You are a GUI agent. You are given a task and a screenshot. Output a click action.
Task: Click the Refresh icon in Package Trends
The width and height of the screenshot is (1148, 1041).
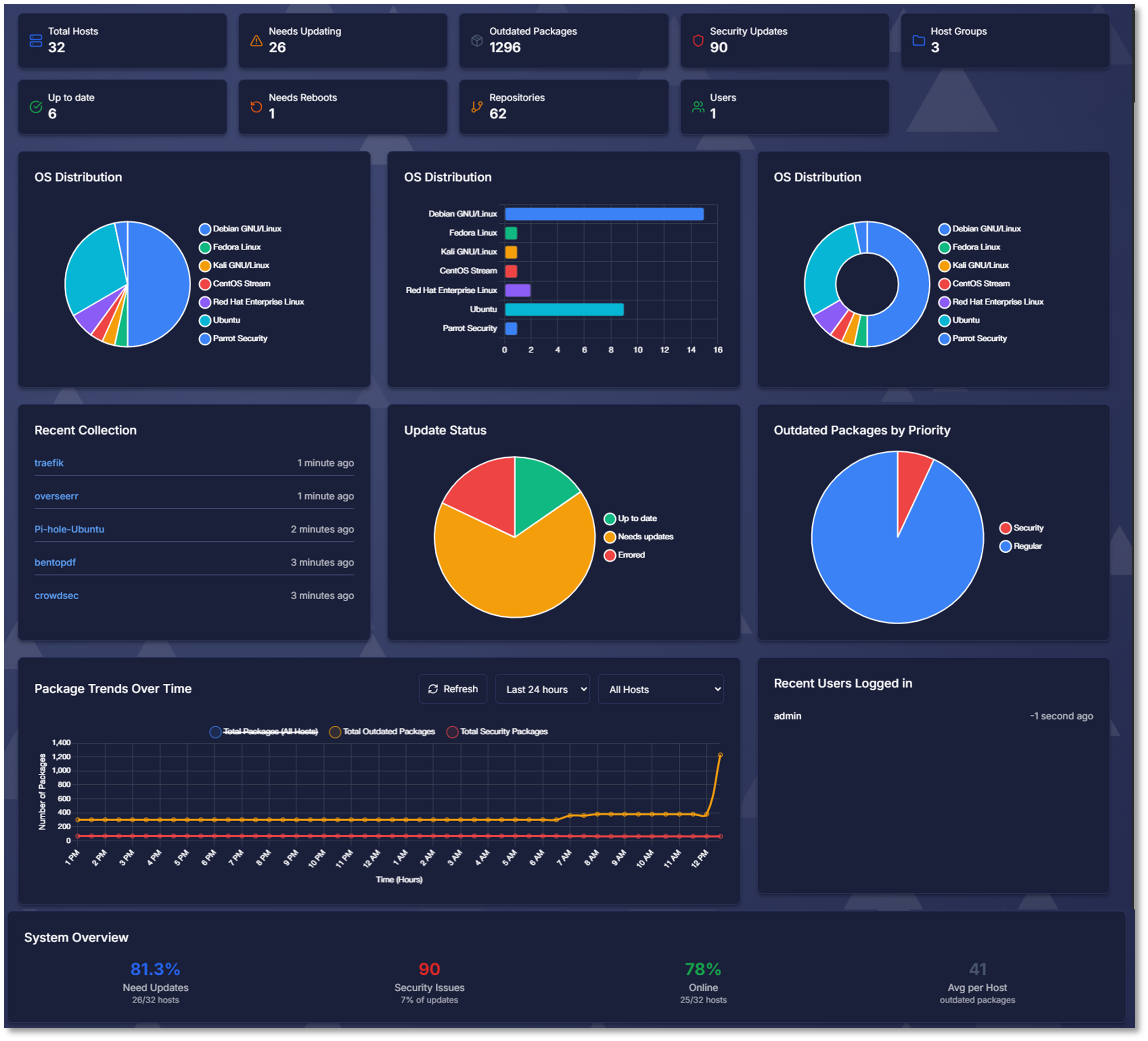[433, 688]
